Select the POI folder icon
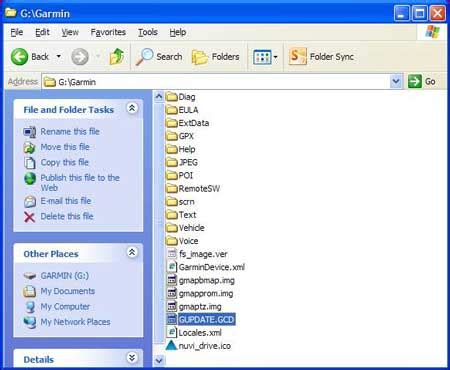450x370 pixels. [172, 175]
